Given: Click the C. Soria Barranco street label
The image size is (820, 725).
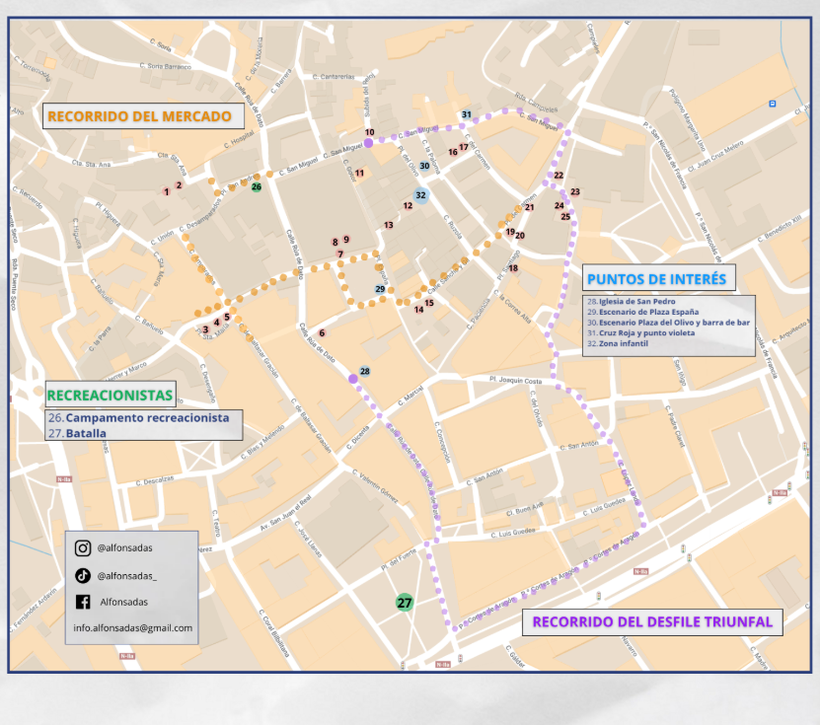Looking at the screenshot, I should pyautogui.click(x=165, y=66).
